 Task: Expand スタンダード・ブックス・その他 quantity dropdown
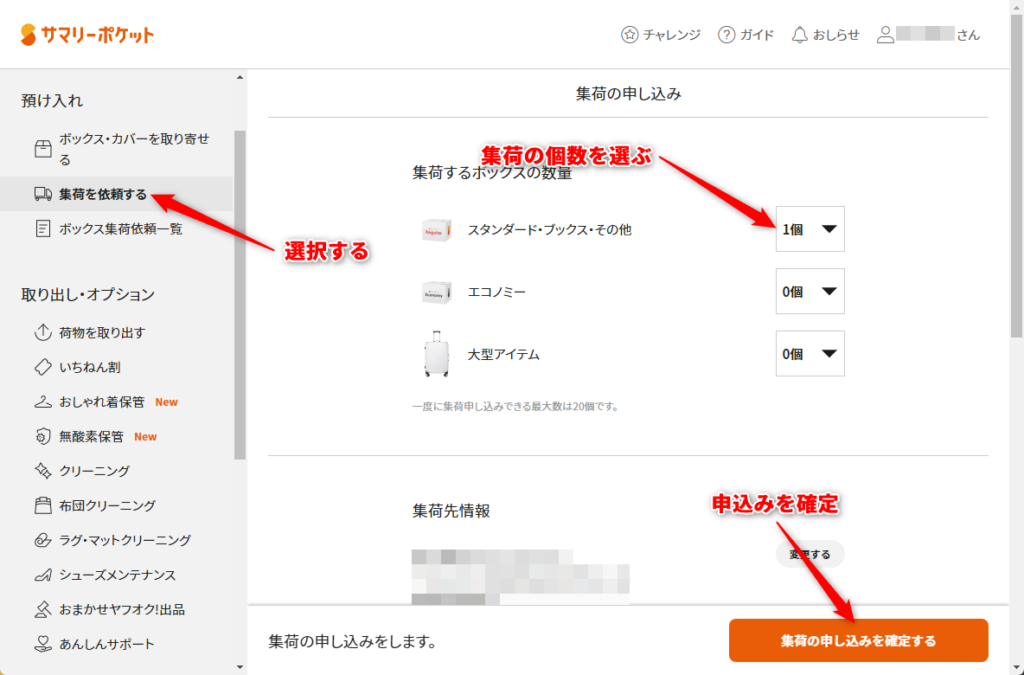point(810,229)
